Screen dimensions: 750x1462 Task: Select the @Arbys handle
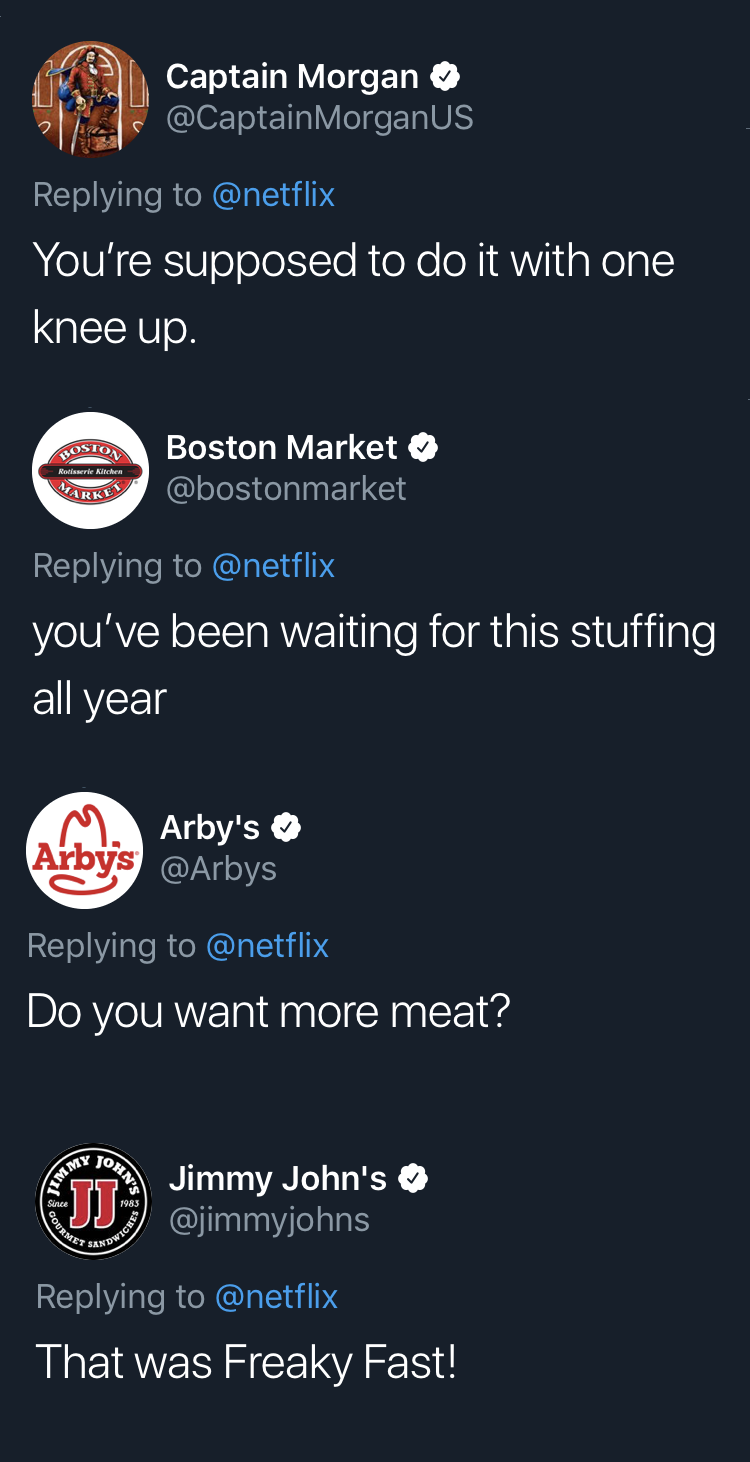[x=218, y=869]
